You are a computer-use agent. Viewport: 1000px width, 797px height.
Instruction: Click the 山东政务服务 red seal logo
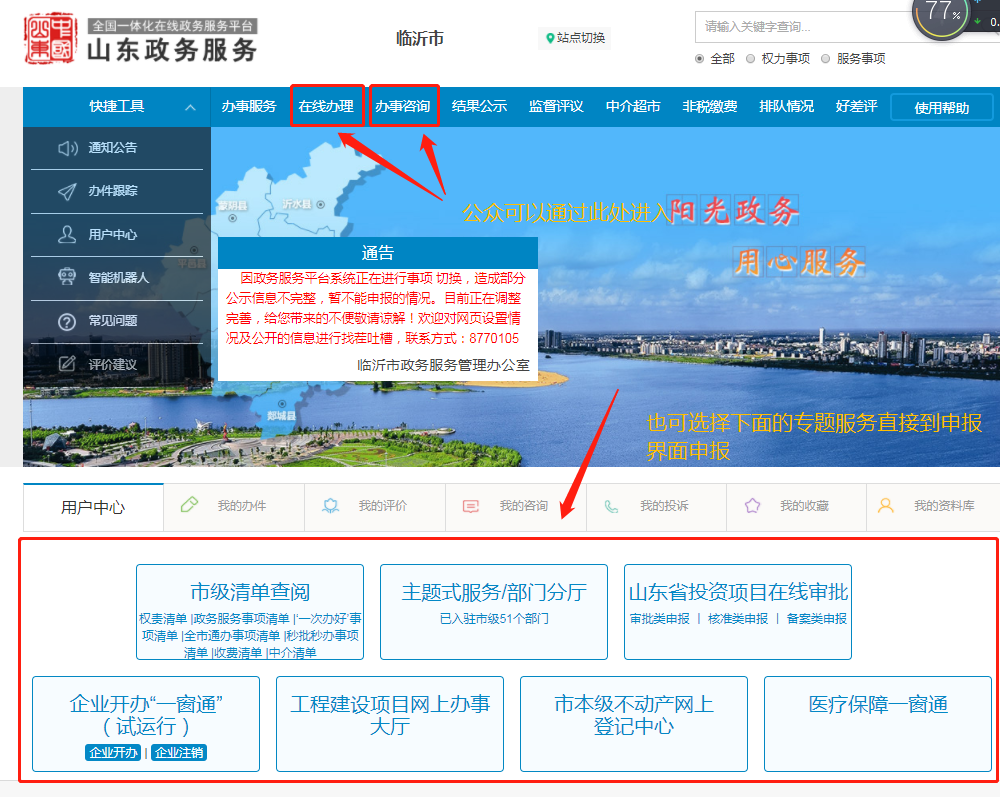50,38
